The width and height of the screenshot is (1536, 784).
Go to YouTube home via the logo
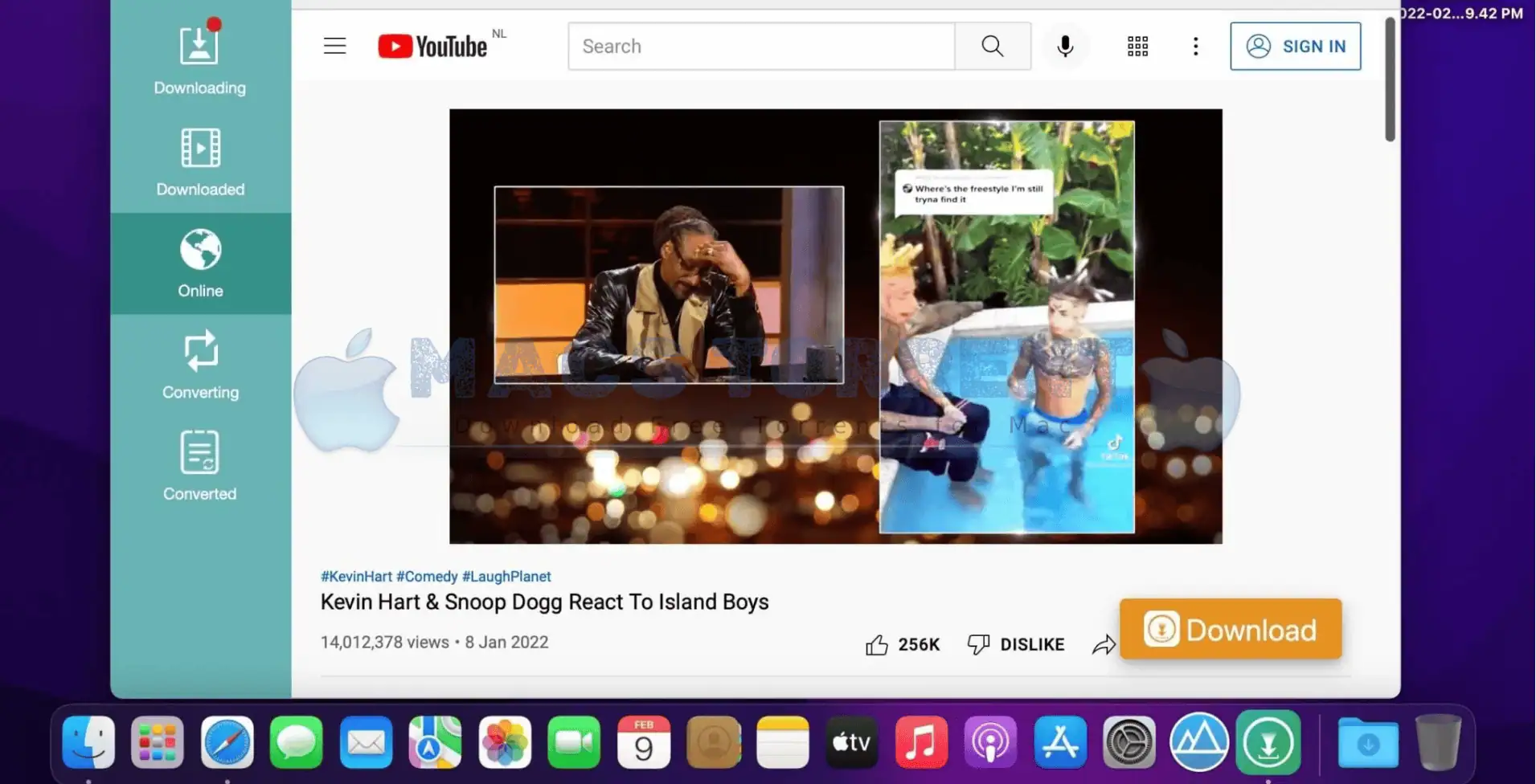[434, 46]
